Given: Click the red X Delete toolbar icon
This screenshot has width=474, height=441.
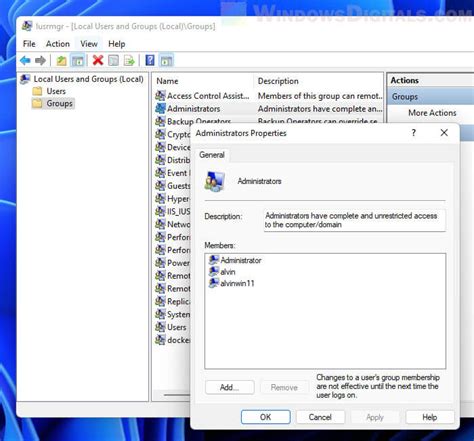Looking at the screenshot, I should 98,60.
